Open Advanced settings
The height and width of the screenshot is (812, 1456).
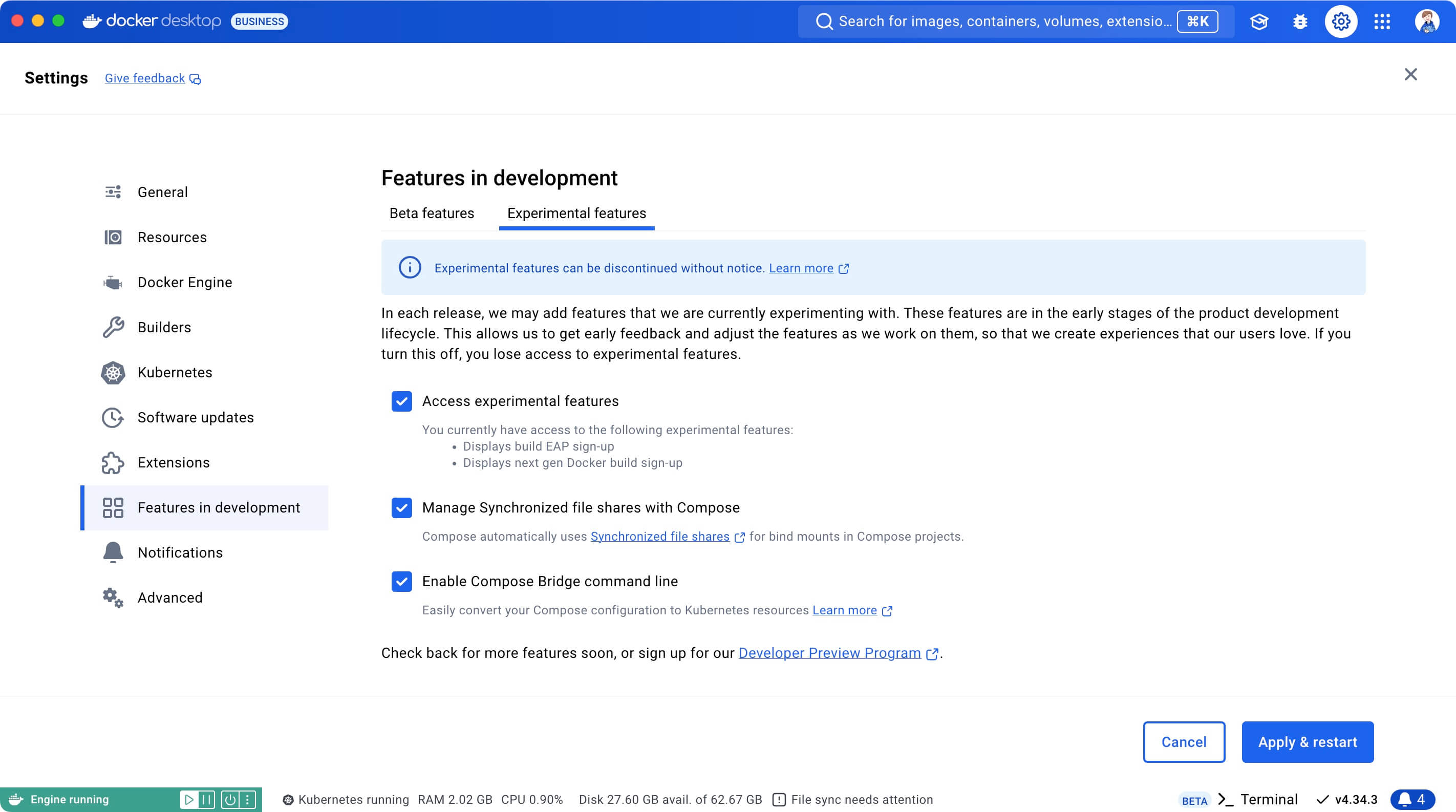pos(205,598)
